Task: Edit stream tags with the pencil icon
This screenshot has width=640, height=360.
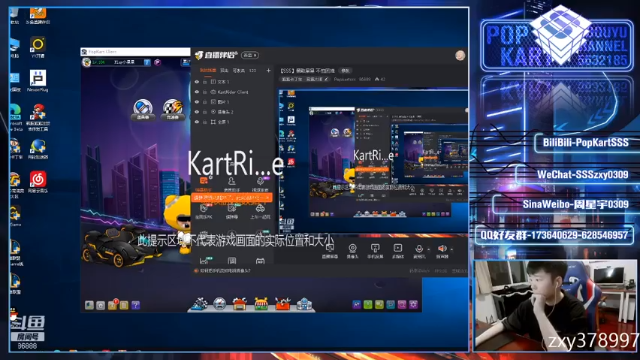Action: (326, 79)
